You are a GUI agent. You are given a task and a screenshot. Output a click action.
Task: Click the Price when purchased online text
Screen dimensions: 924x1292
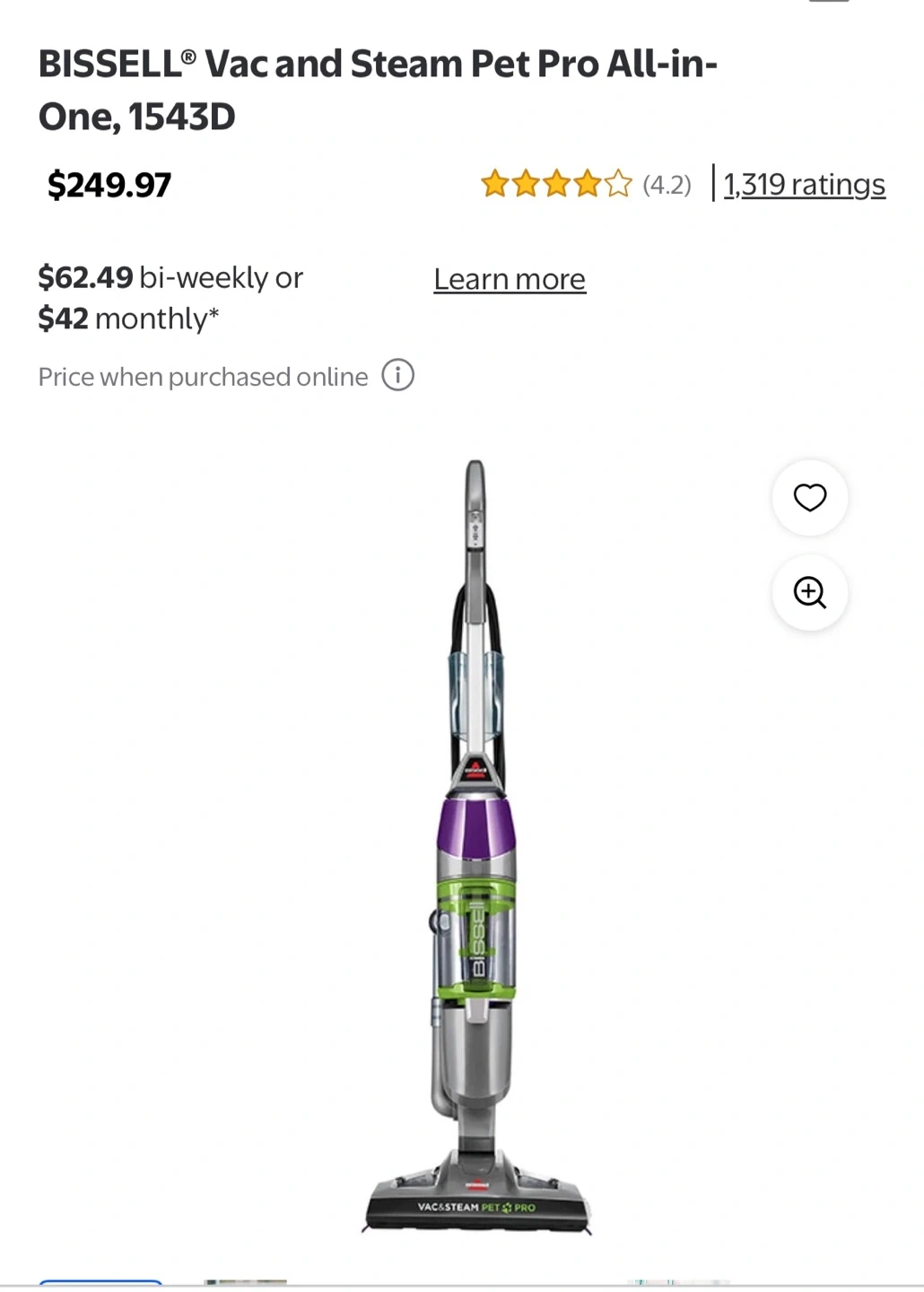click(203, 377)
